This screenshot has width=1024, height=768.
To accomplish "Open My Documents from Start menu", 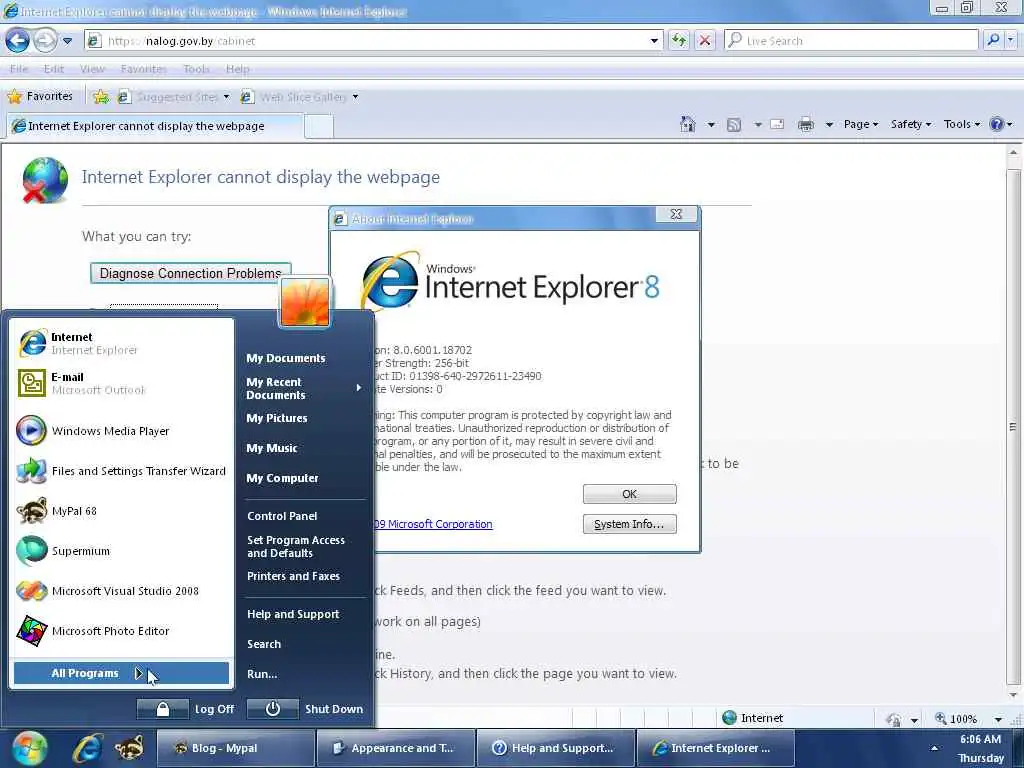I will (285, 358).
